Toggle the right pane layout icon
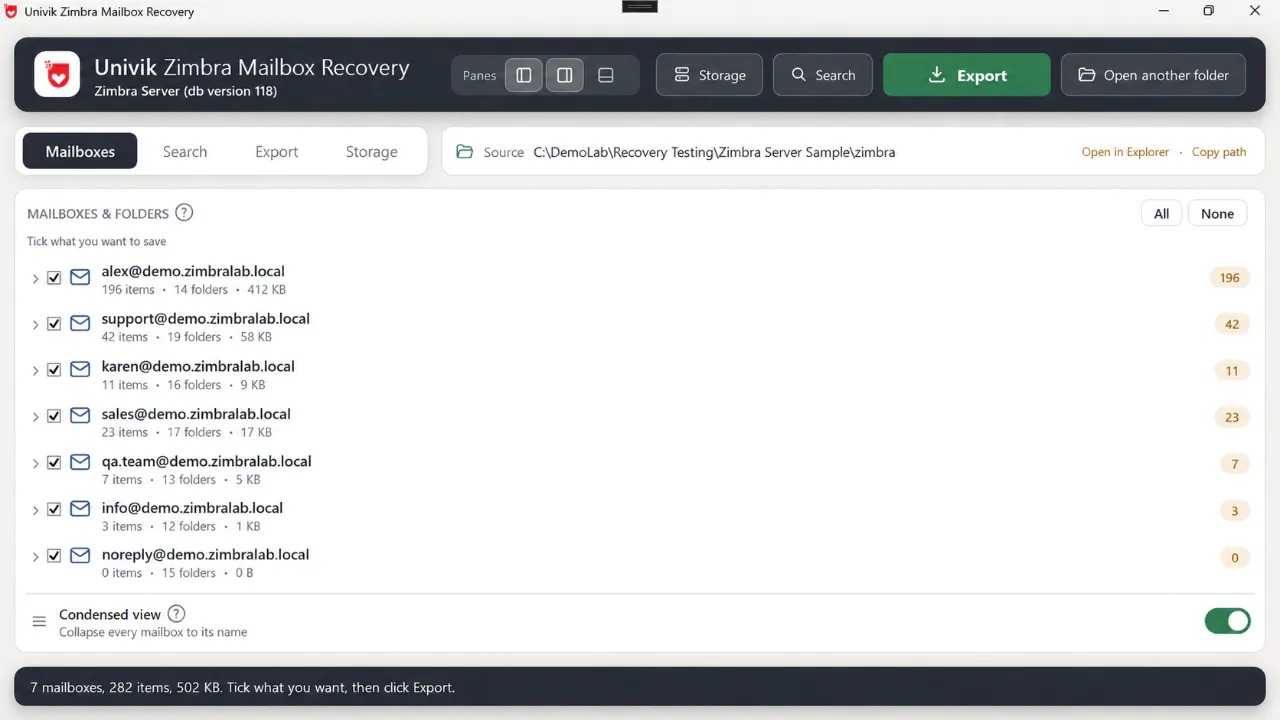1280x720 pixels. pos(565,75)
